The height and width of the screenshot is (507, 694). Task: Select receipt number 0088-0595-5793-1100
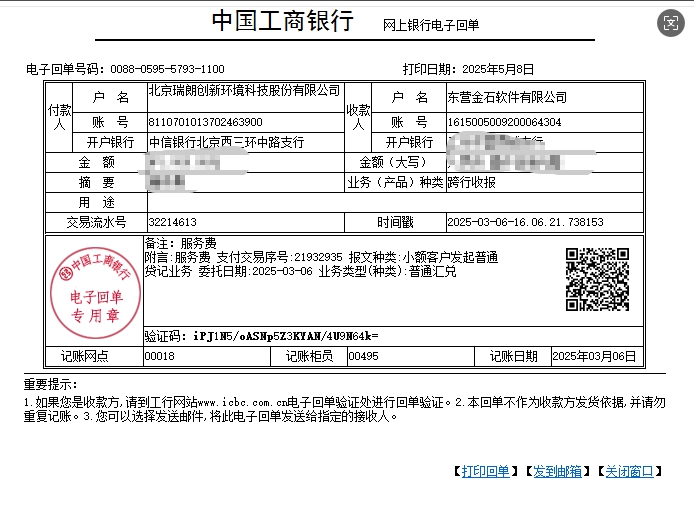tap(167, 69)
